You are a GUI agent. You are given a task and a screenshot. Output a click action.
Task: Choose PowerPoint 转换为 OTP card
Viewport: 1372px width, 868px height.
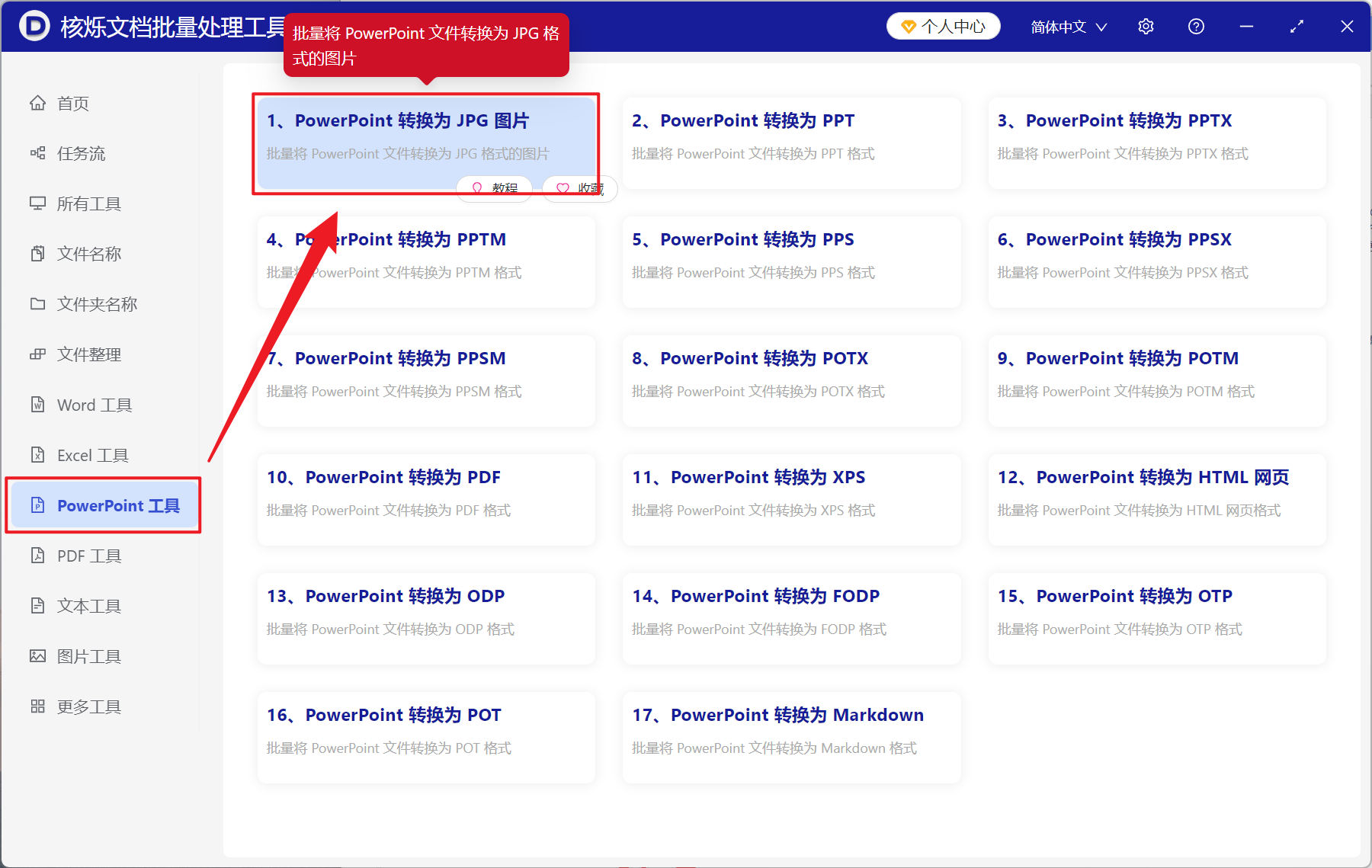1157,618
